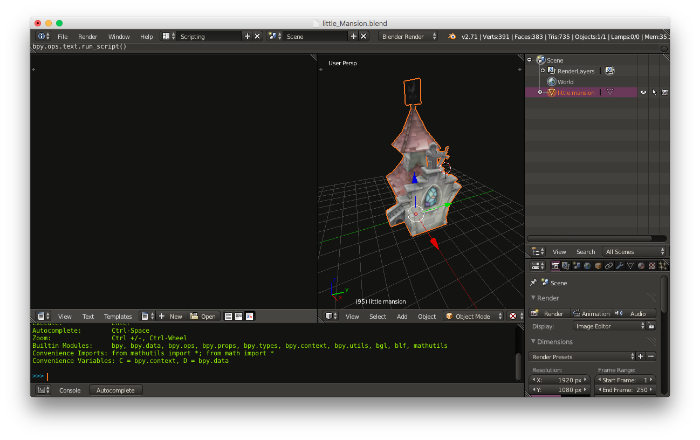Screen dimensions: 700x440
Task: Add a new screen layout next to Scripting
Action: (247, 36)
